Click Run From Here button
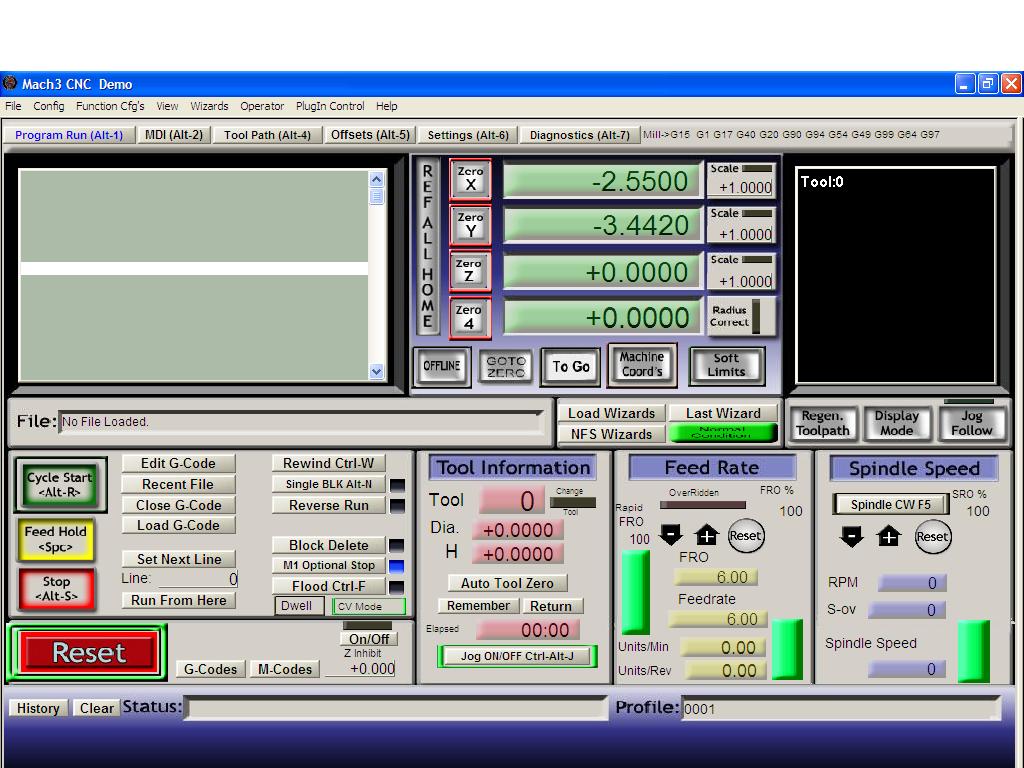The image size is (1024, 768). click(x=178, y=601)
